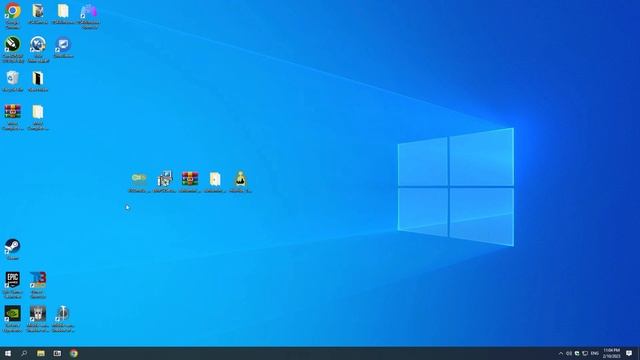
Task: Open taskbar Search
Action: click(x=24, y=353)
